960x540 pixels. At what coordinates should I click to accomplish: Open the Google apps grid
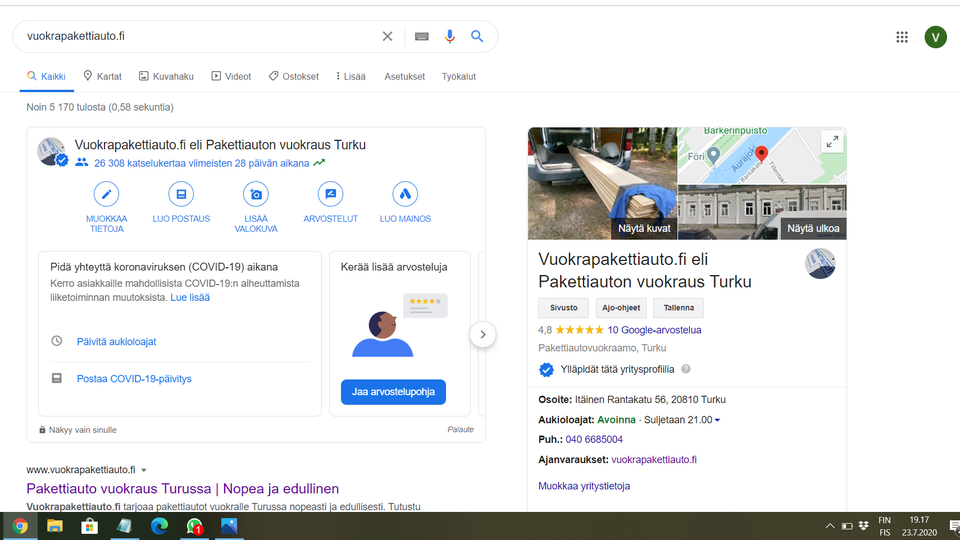(x=902, y=37)
